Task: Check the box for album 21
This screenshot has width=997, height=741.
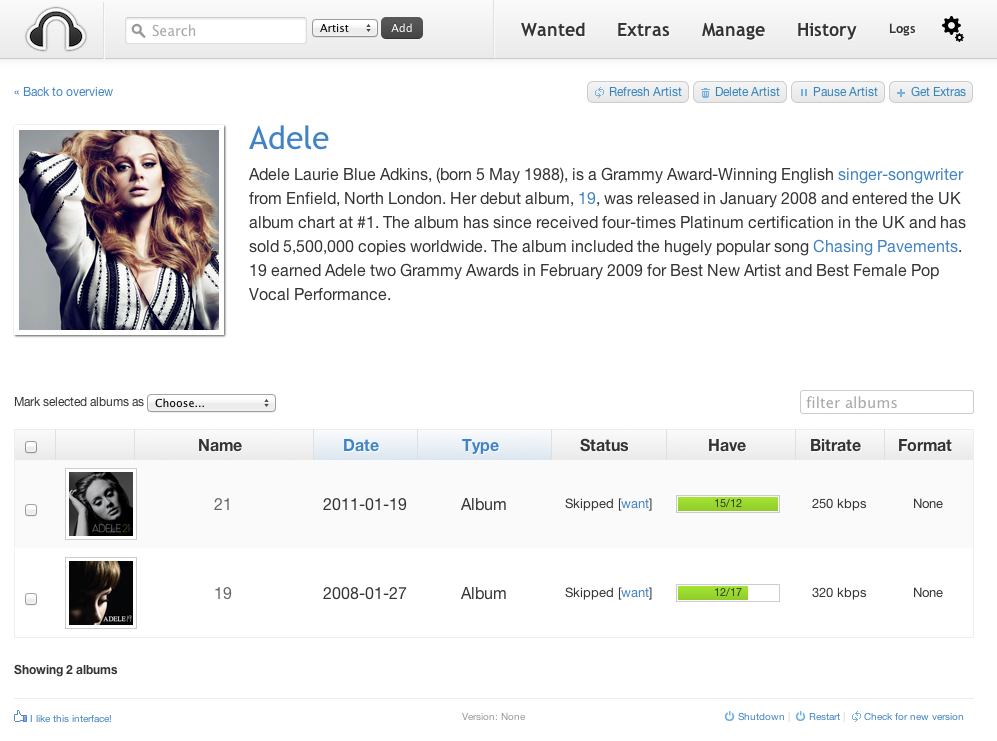Action: (31, 509)
